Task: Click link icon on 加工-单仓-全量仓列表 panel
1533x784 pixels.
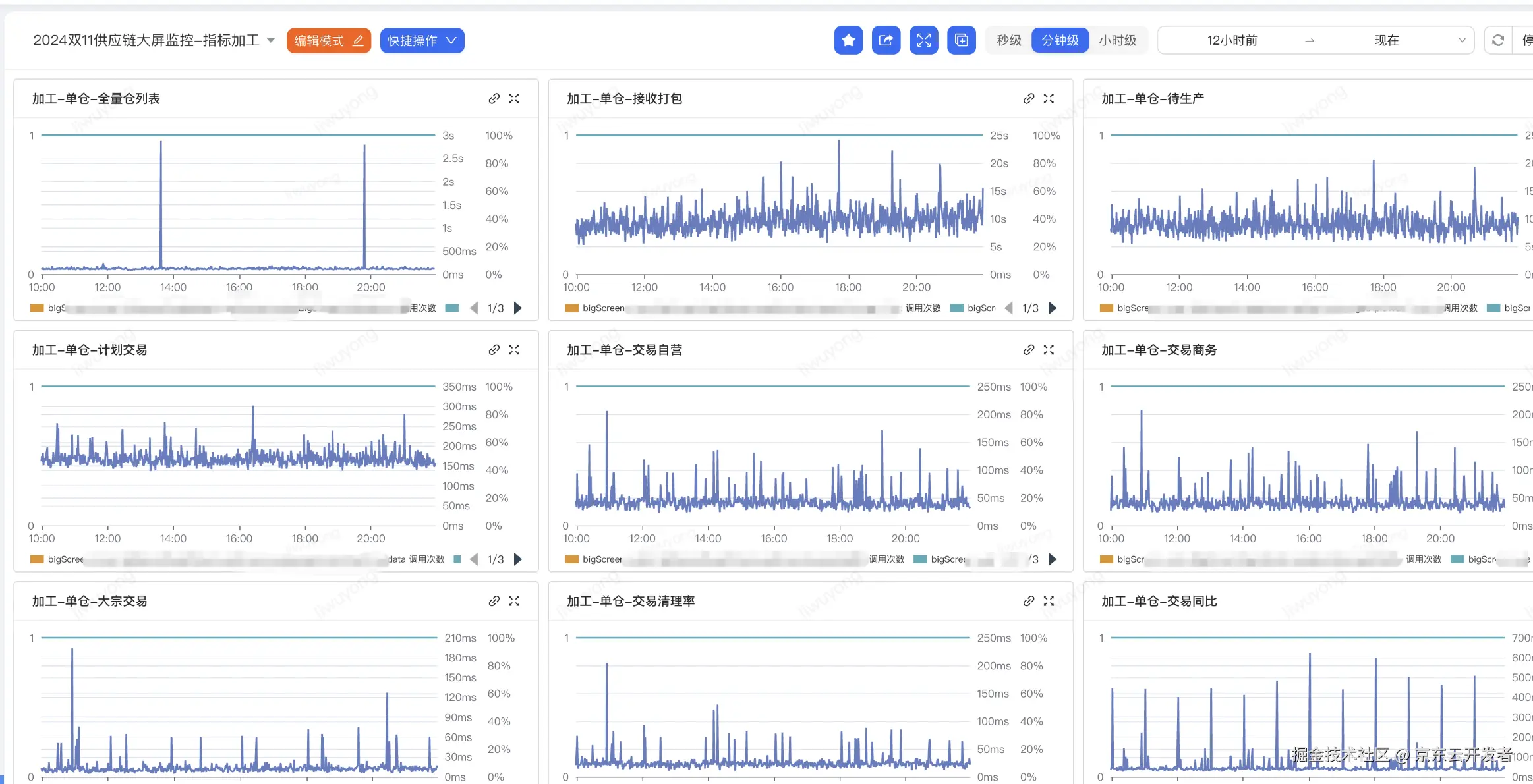Action: click(494, 98)
